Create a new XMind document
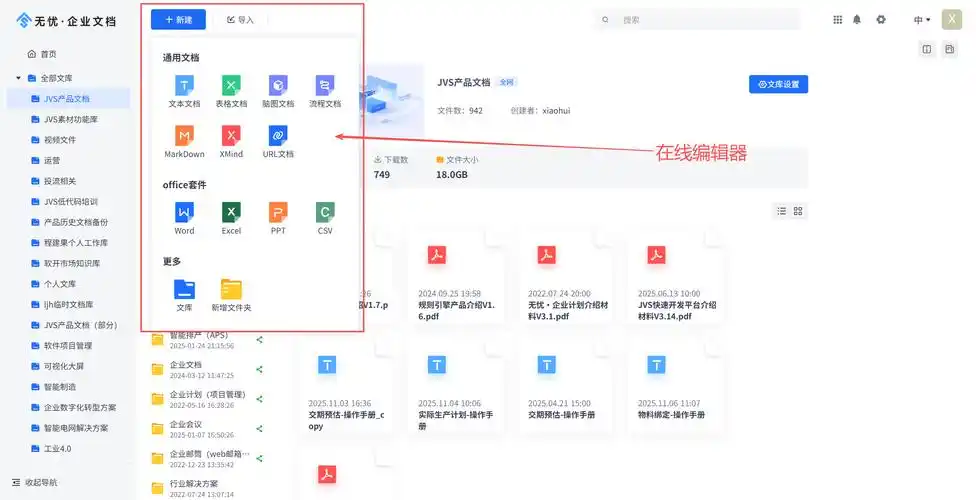 click(231, 141)
